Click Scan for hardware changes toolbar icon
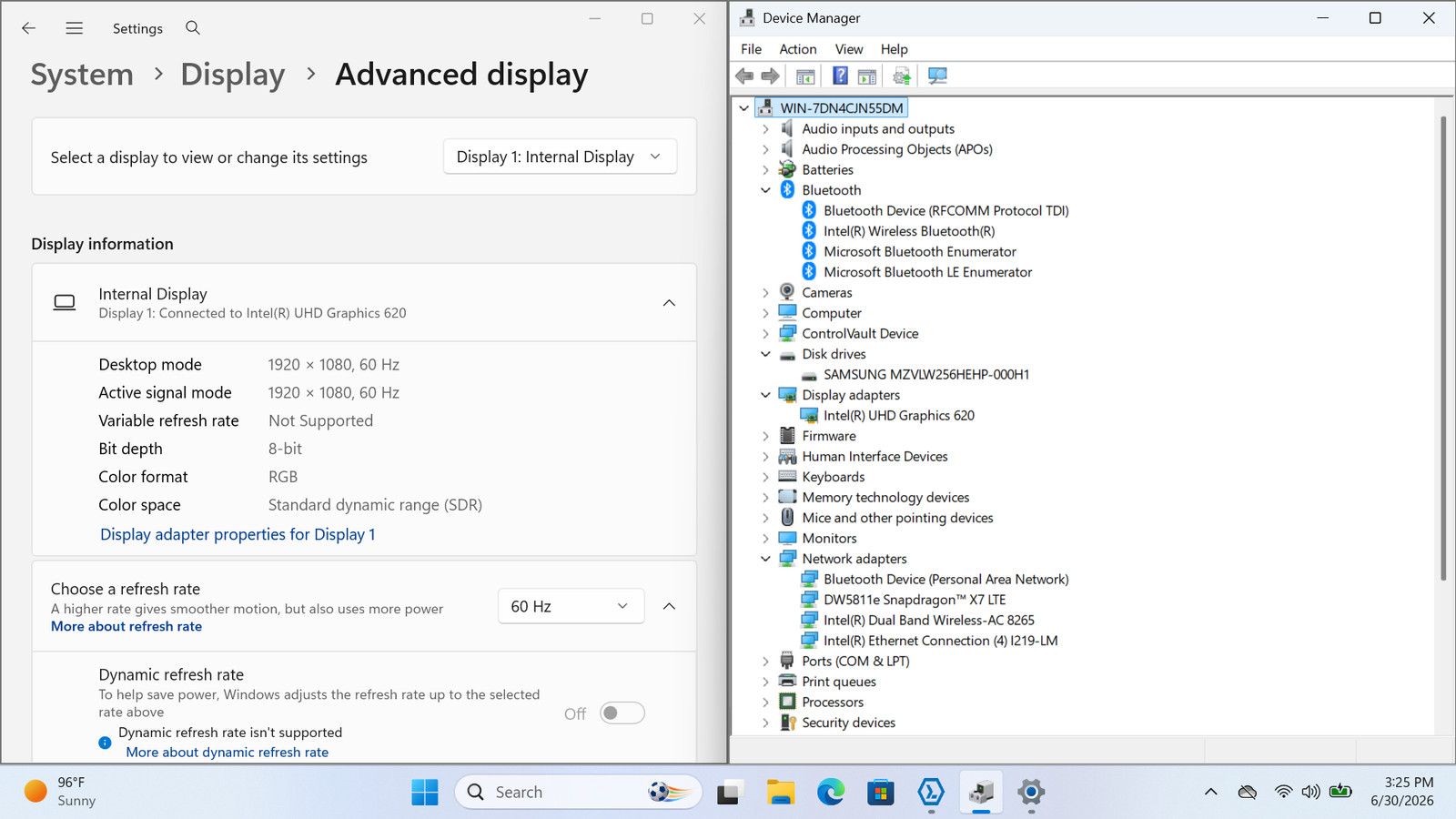1456x819 pixels. (937, 76)
